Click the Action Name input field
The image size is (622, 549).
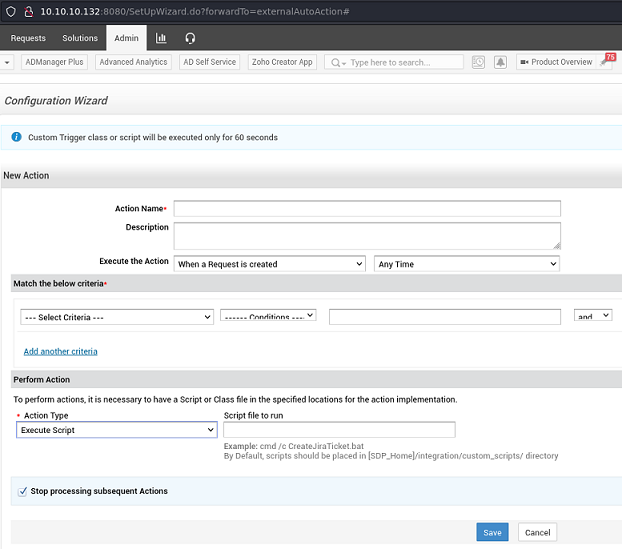click(367, 209)
